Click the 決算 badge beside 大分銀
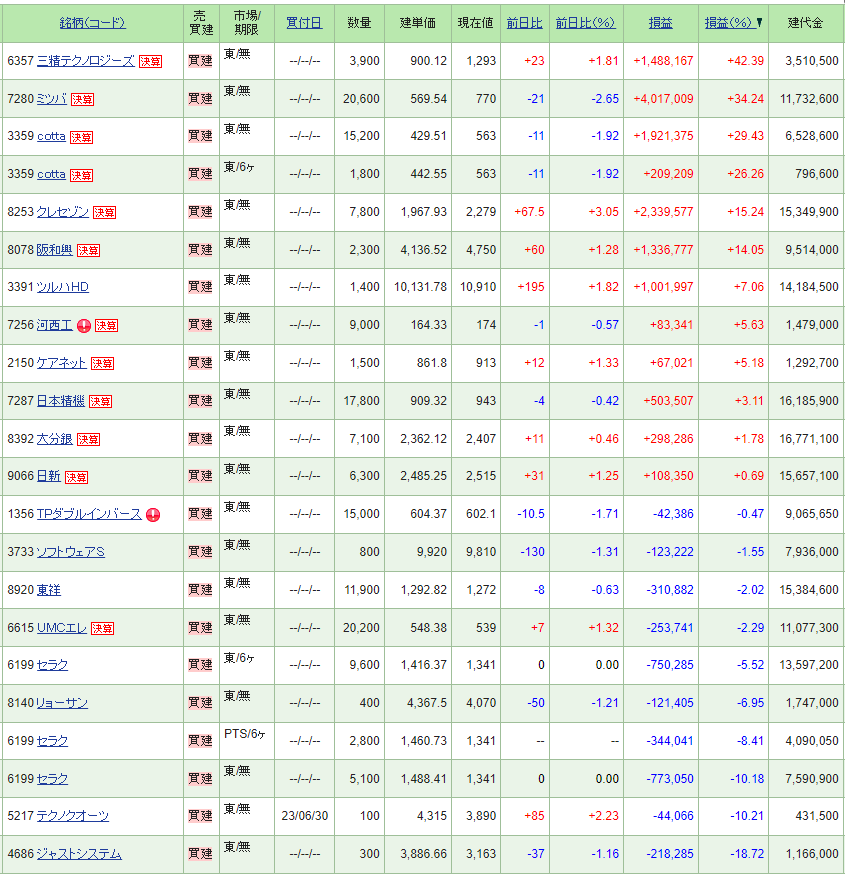845x886 pixels. click(x=88, y=439)
